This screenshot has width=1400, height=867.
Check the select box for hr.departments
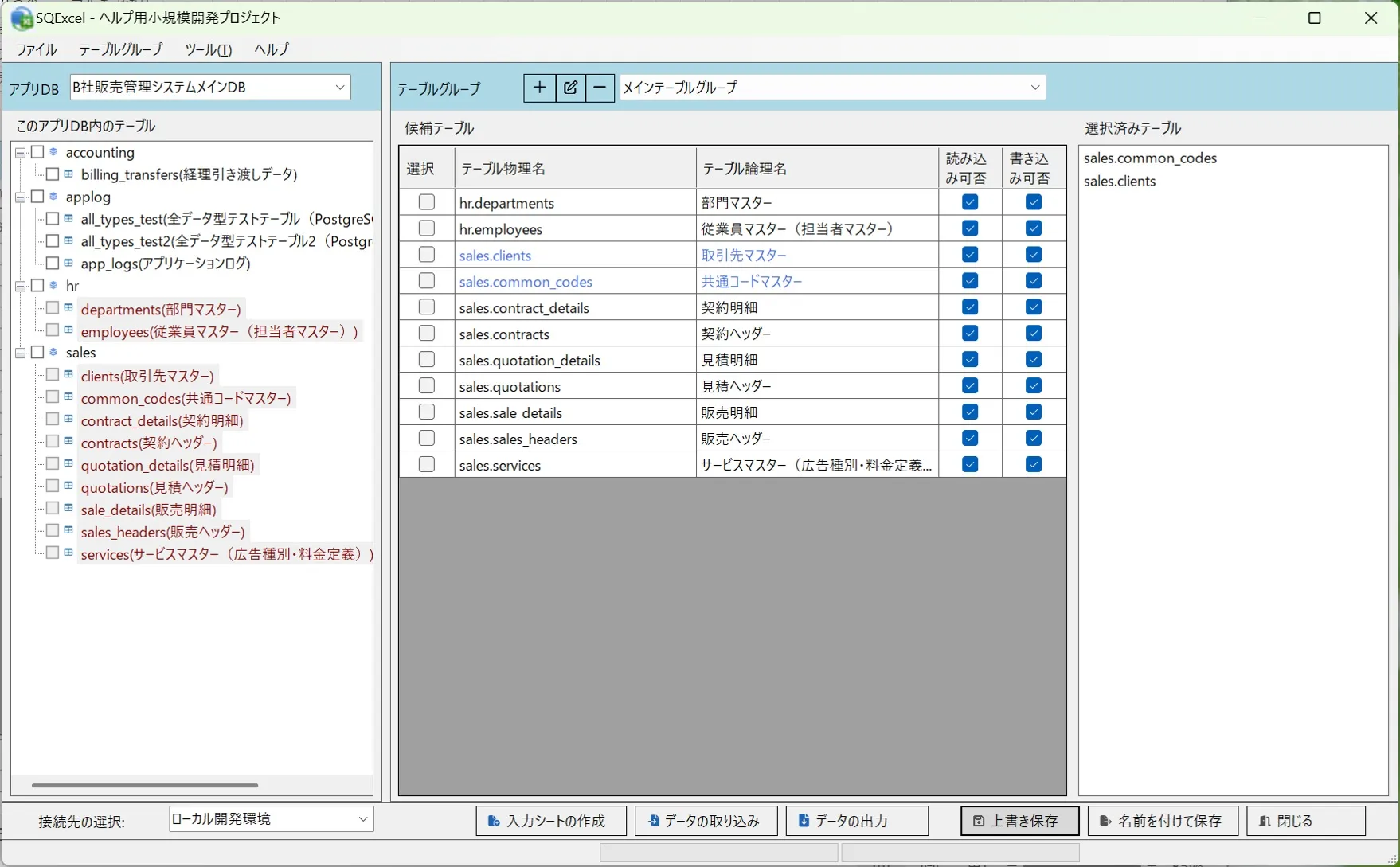(427, 202)
